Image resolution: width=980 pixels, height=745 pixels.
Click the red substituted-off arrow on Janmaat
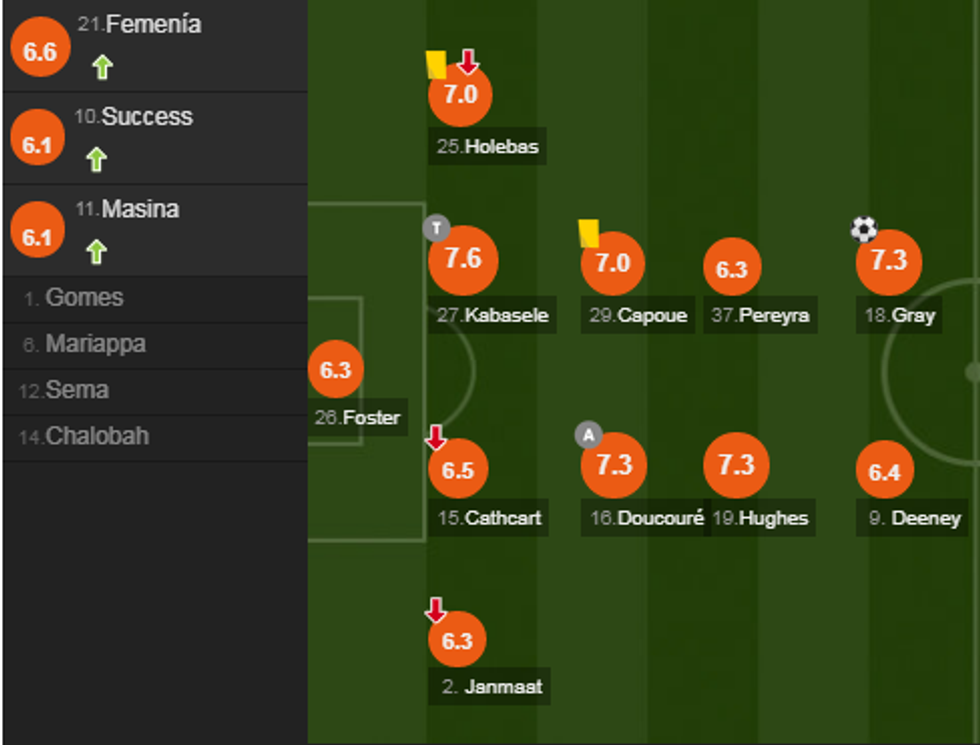pos(436,610)
